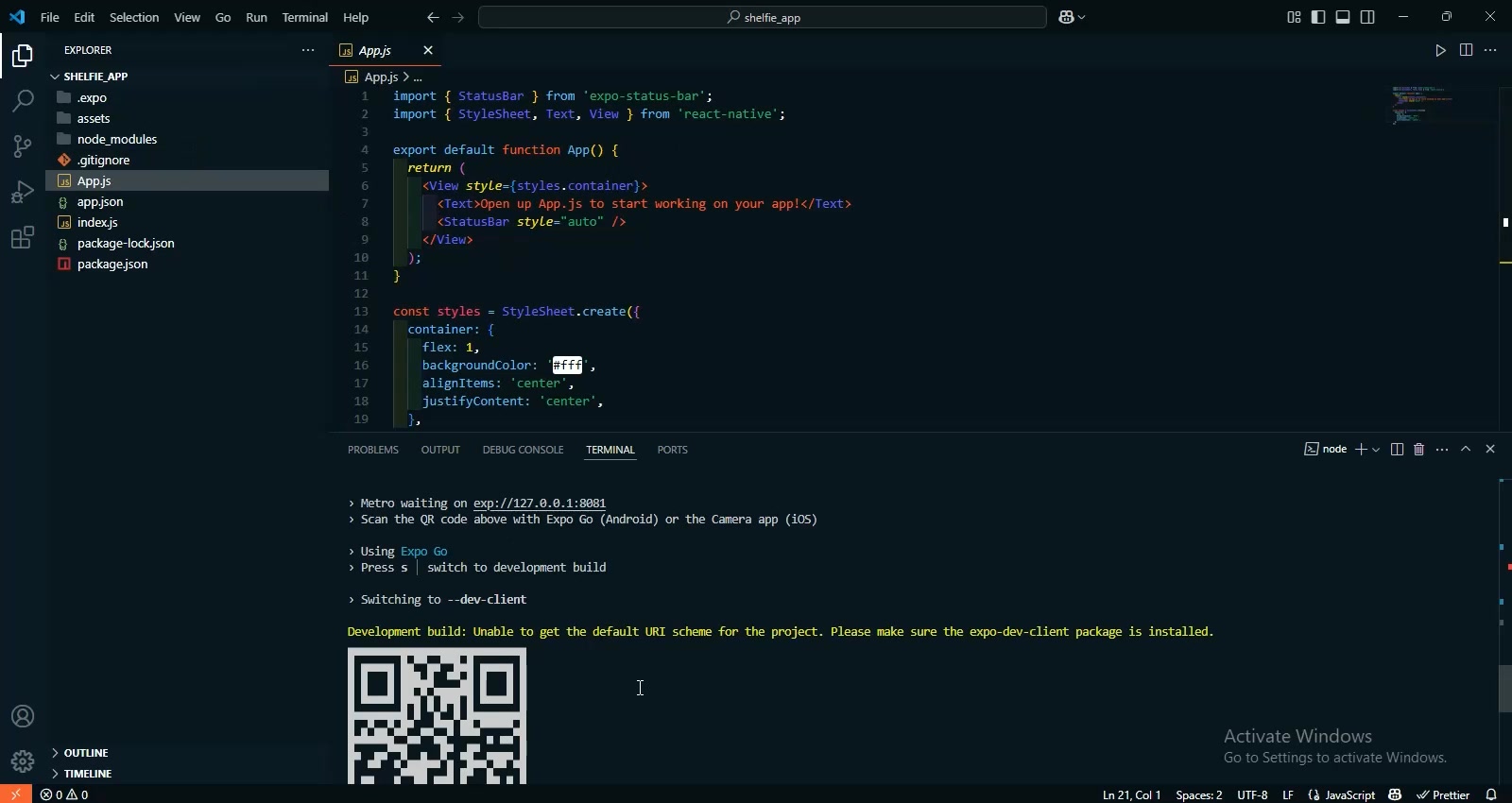Open the Terminal menu
This screenshot has height=803, width=1512.
[x=305, y=18]
